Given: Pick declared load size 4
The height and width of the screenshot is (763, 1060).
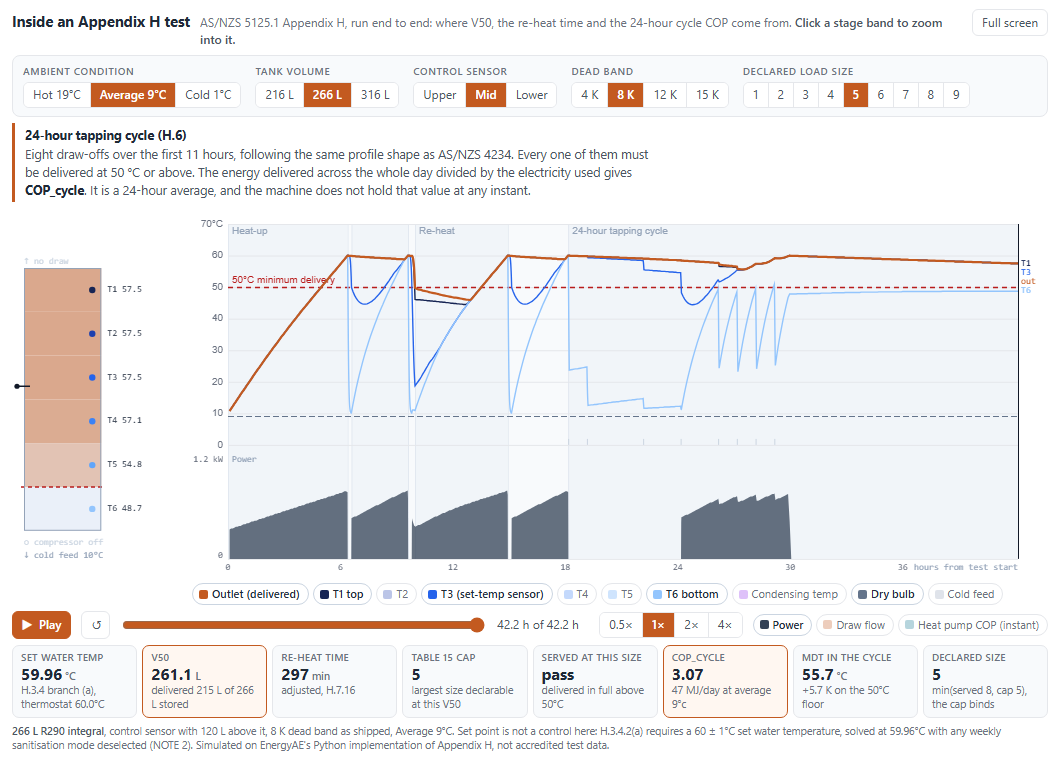Looking at the screenshot, I should (831, 95).
